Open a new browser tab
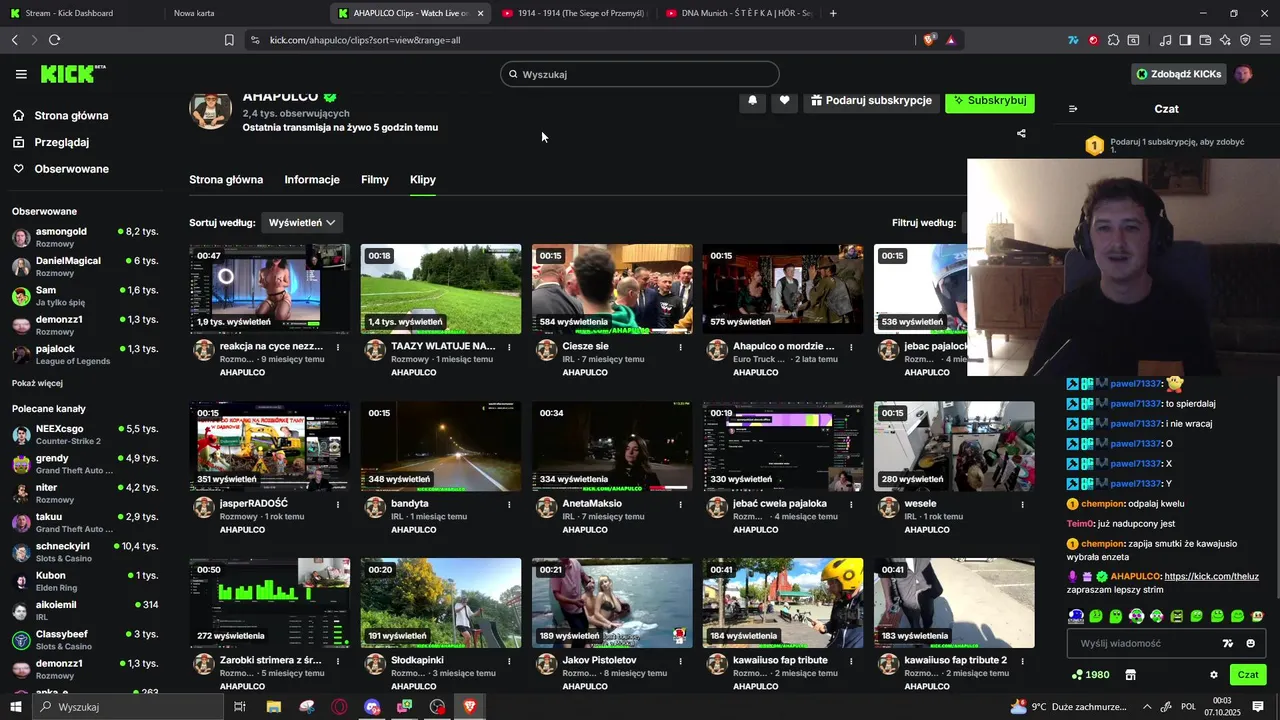 (833, 13)
